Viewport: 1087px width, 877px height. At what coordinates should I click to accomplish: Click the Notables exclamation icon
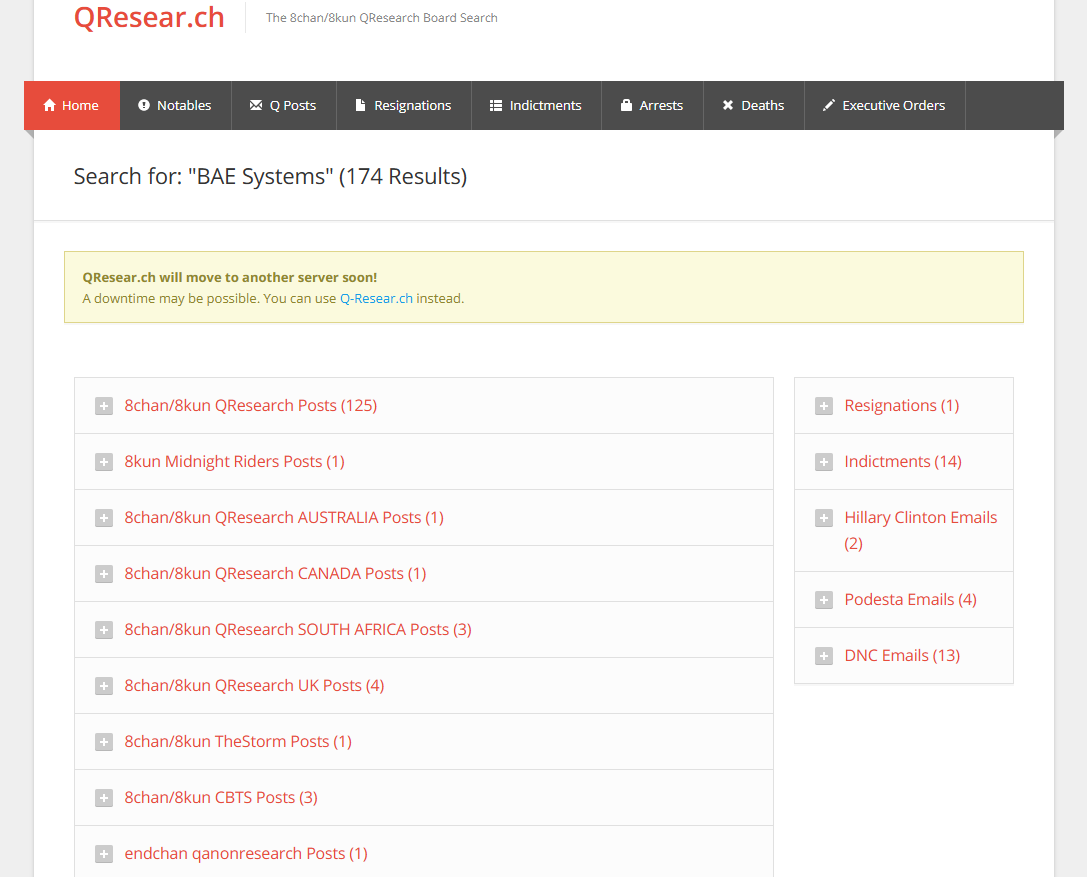click(144, 105)
